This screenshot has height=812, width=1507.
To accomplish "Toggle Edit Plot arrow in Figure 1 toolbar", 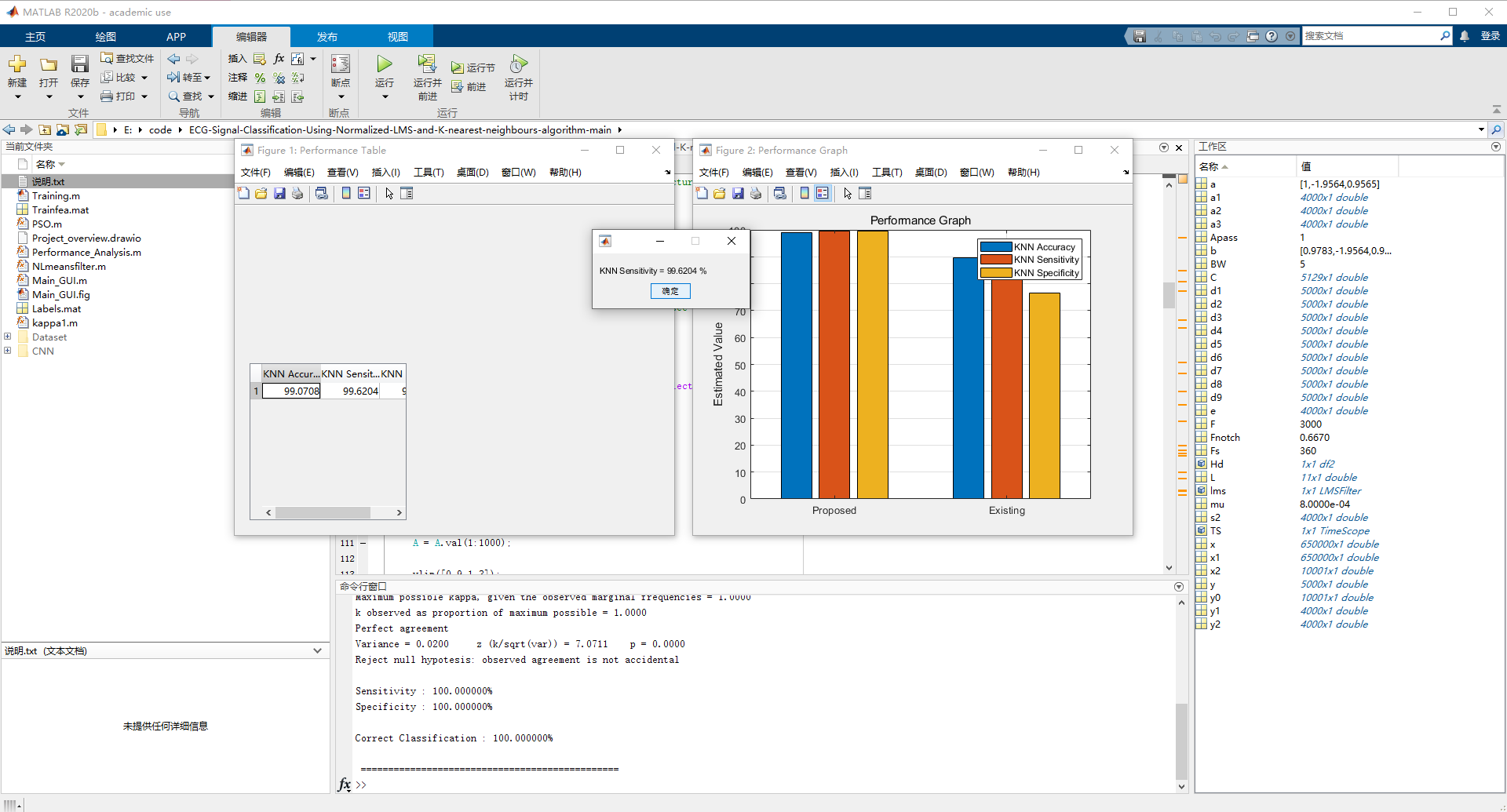I will [x=389, y=194].
